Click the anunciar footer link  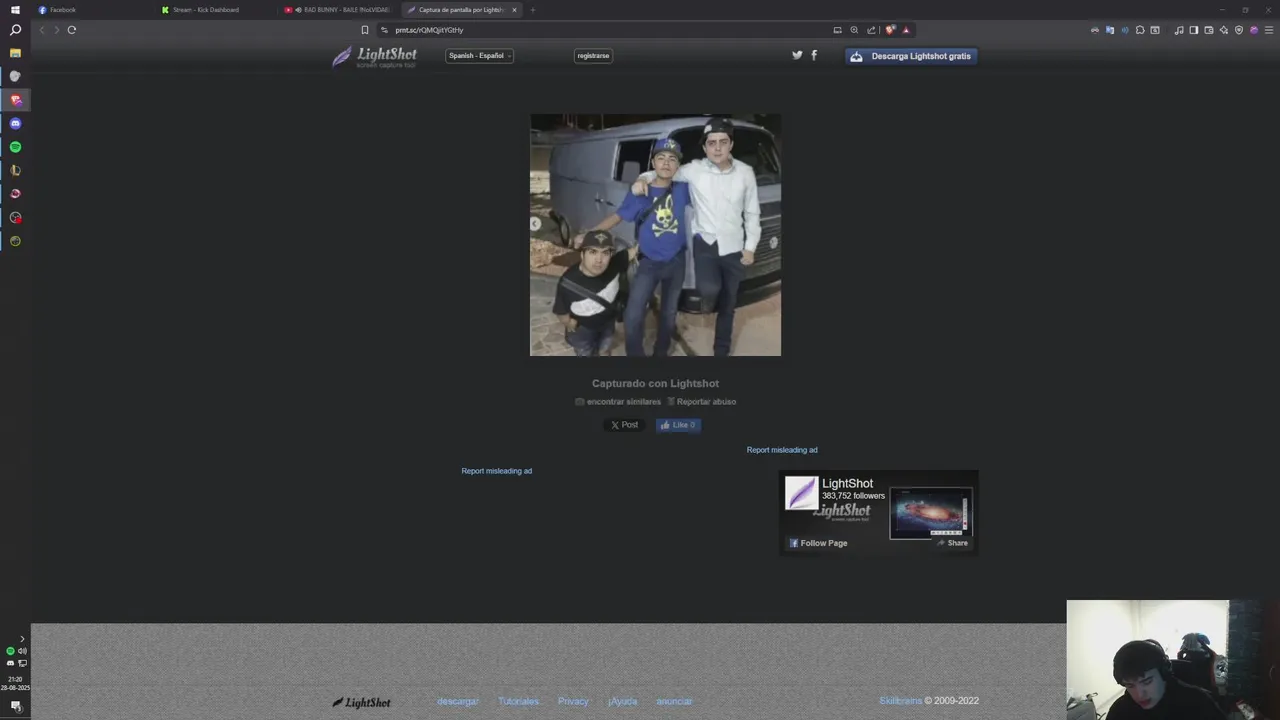tap(674, 701)
